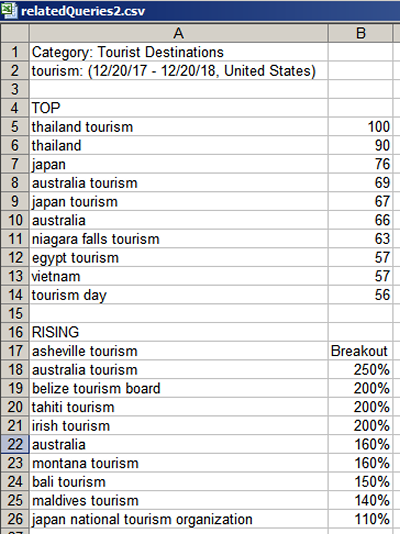Screen dimensions: 400x534
Task: Click cell with 'thailand tourism'
Action: 178,127
